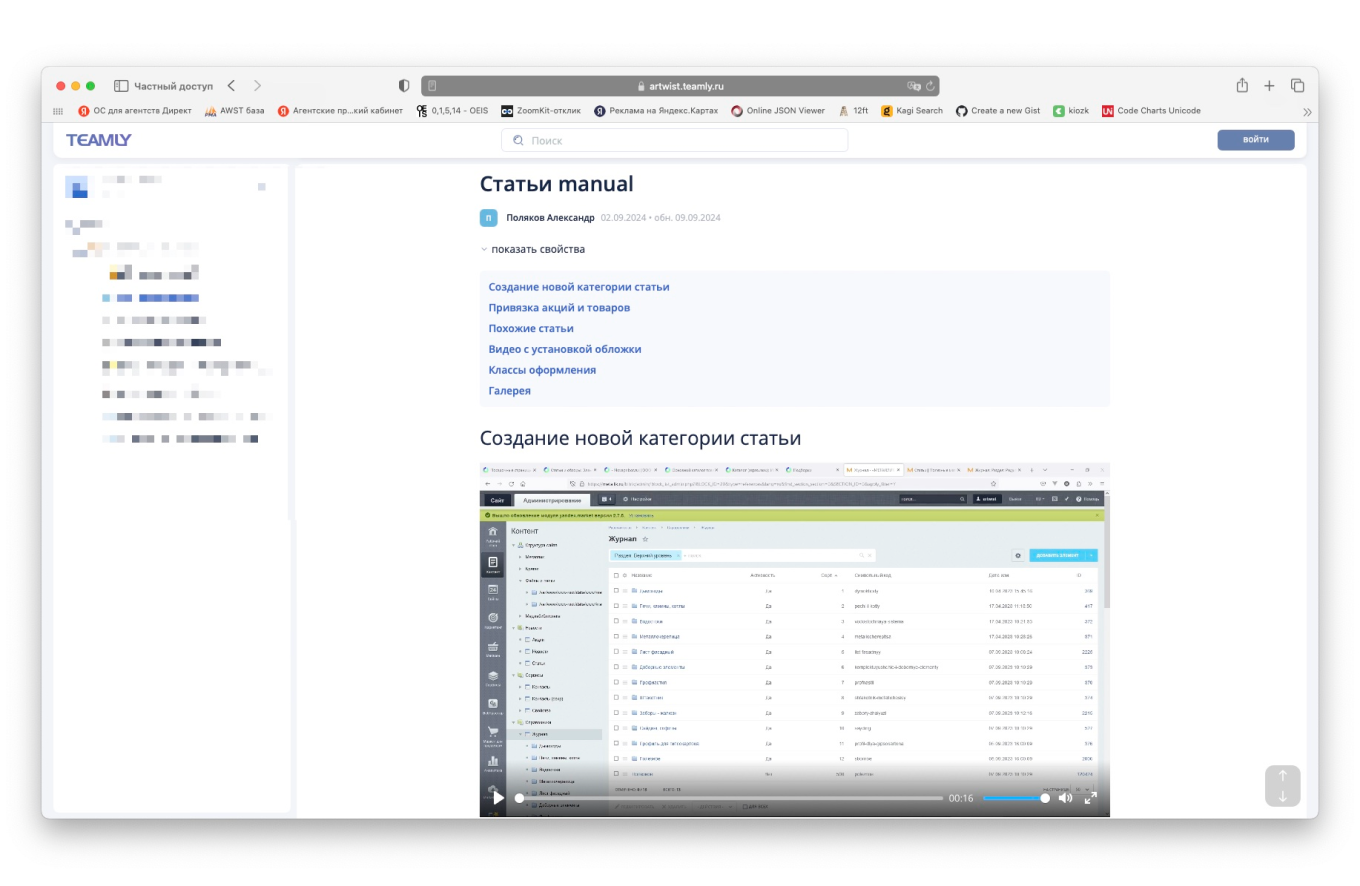This screenshot has height=886, width=1360.
Task: Adjust the video volume slider
Action: 1016,798
